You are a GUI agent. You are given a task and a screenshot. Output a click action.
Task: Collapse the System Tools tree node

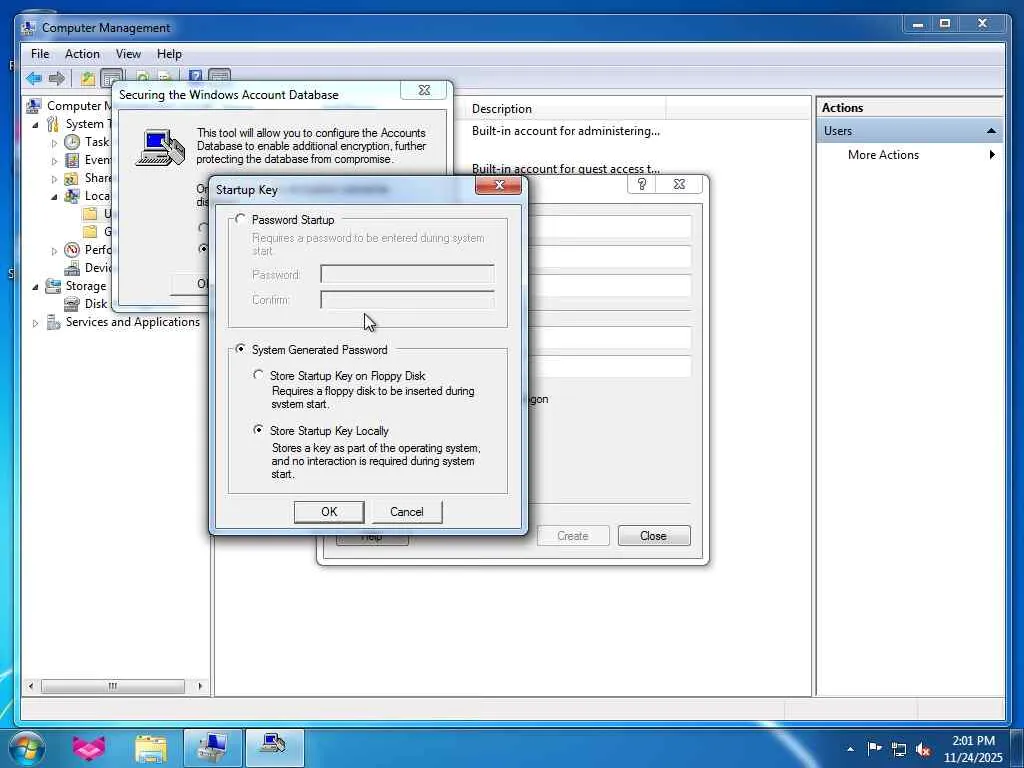[35, 124]
